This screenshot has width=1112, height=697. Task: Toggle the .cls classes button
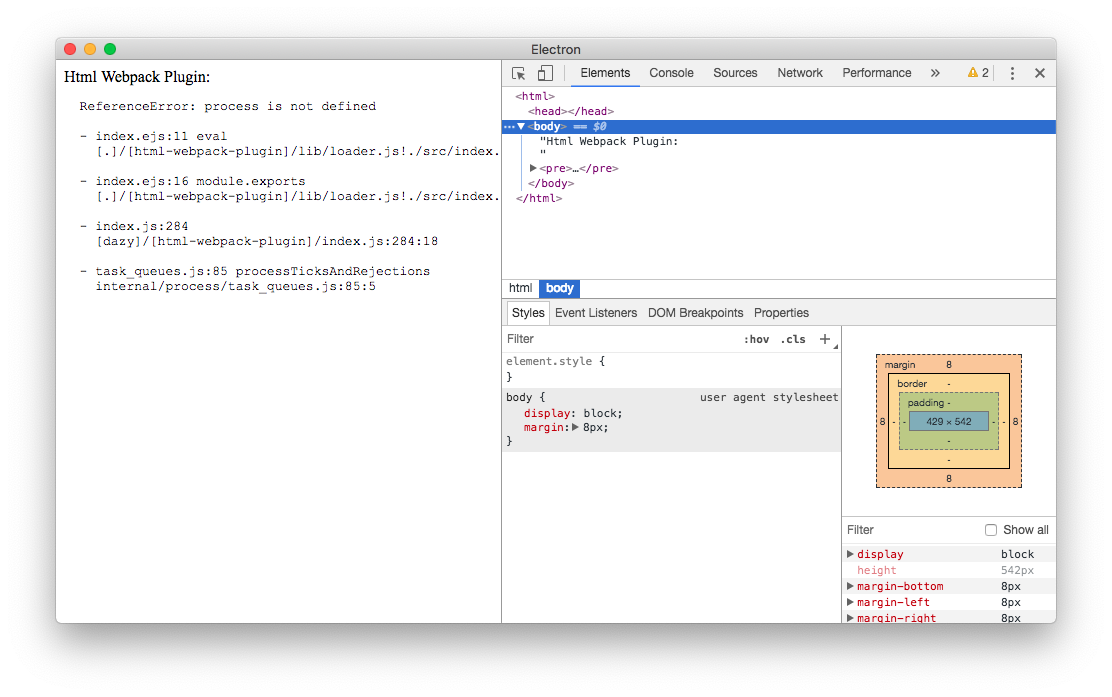(x=793, y=340)
